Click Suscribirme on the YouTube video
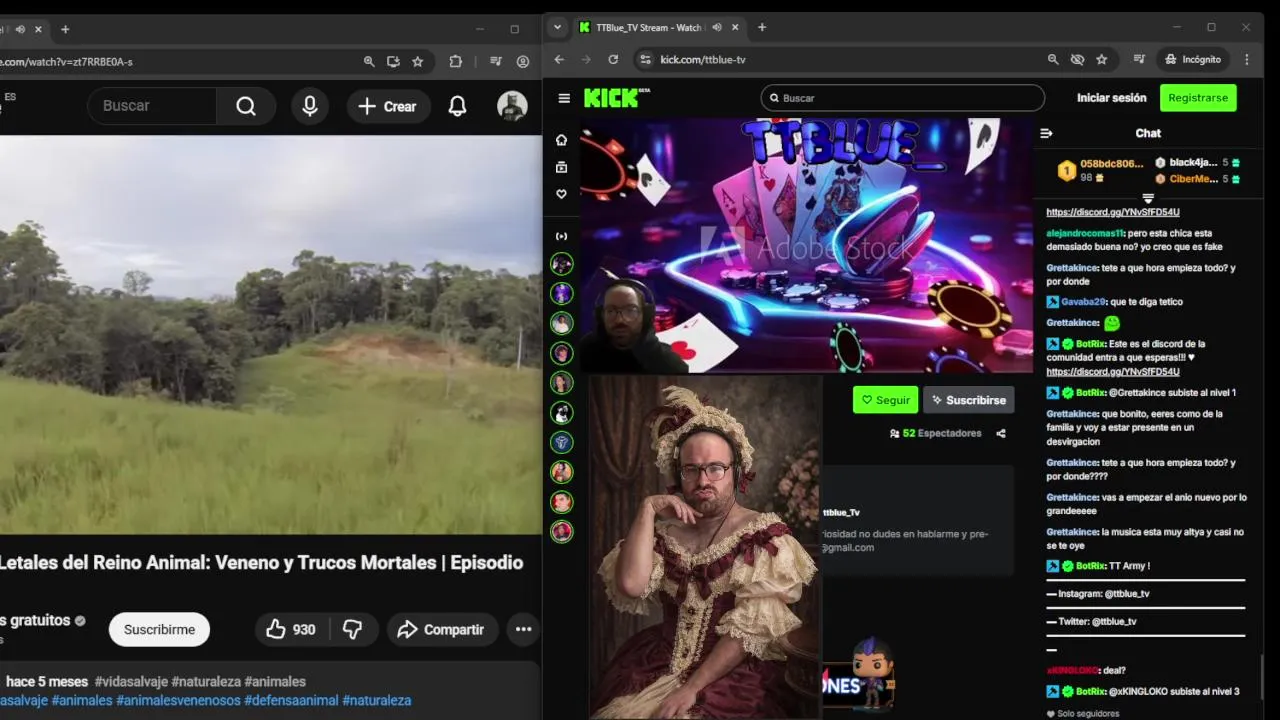The width and height of the screenshot is (1280, 720). (160, 630)
